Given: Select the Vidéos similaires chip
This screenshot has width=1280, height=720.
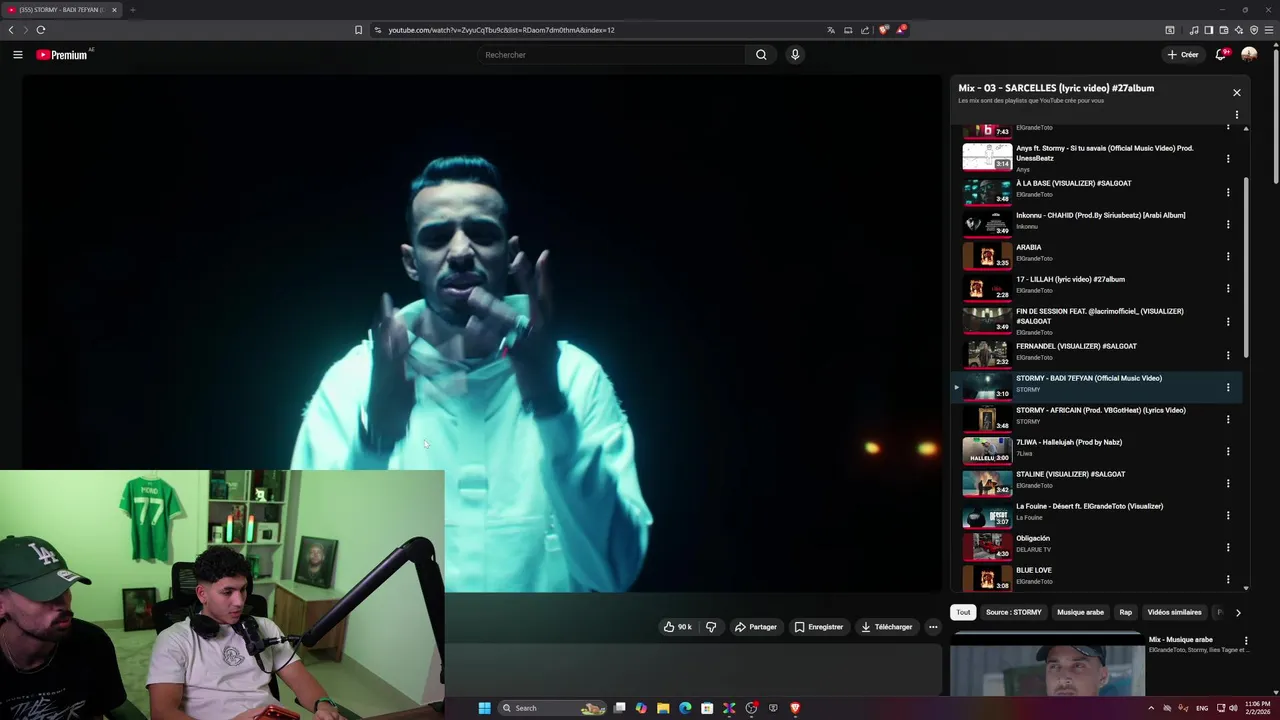Looking at the screenshot, I should click(x=1174, y=612).
